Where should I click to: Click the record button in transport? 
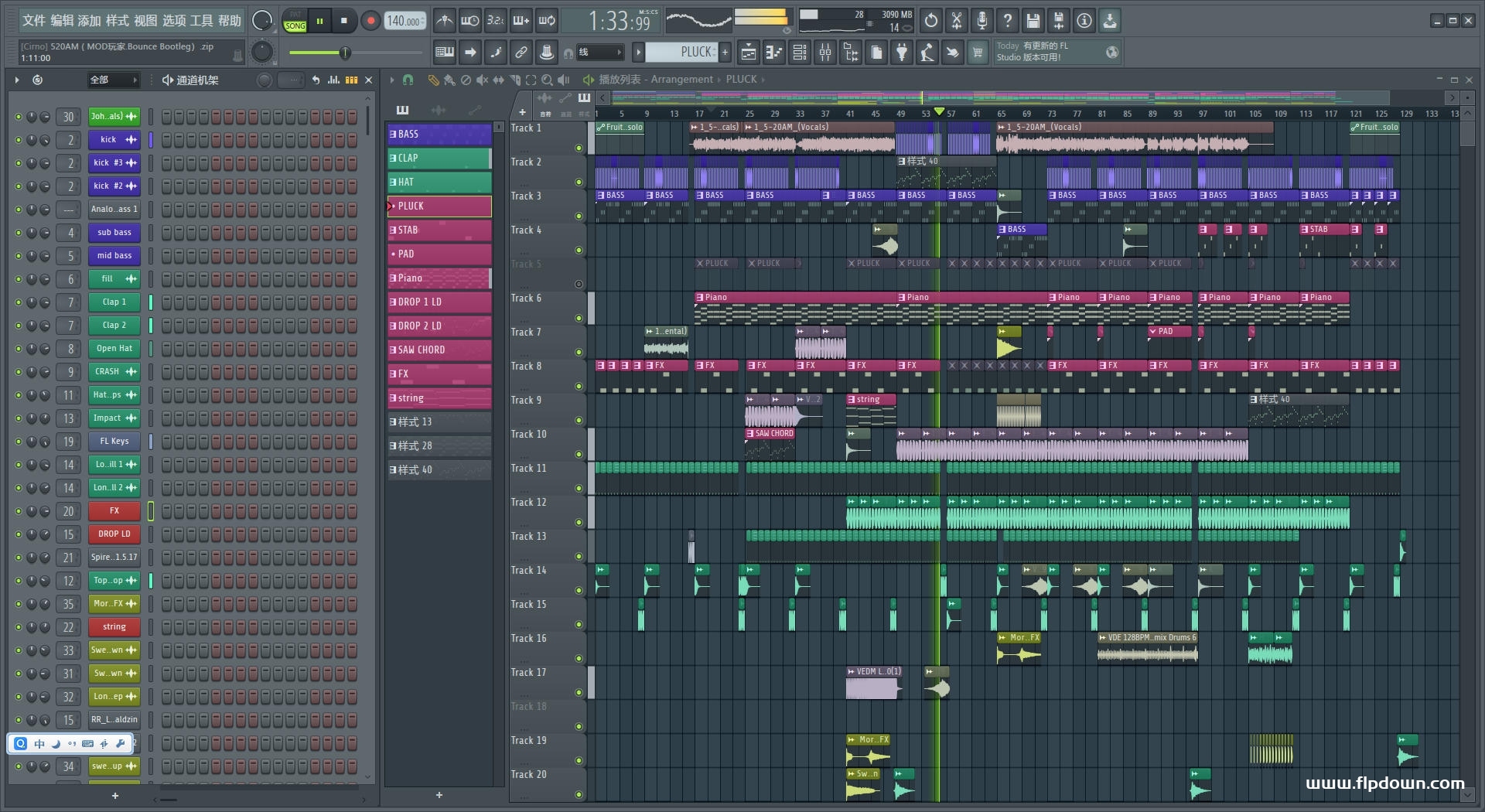(x=370, y=21)
